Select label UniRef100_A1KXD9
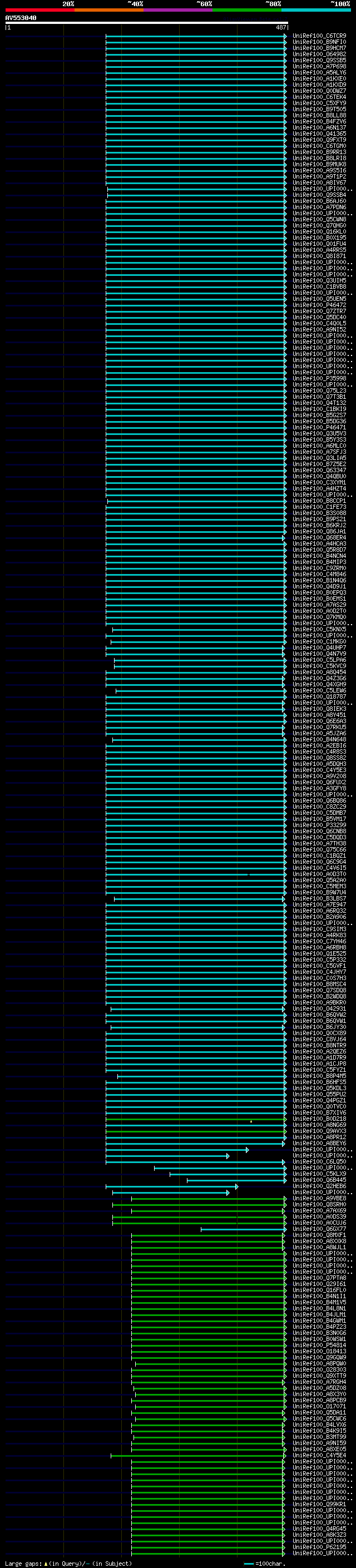356x1568 pixels. [x=319, y=85]
